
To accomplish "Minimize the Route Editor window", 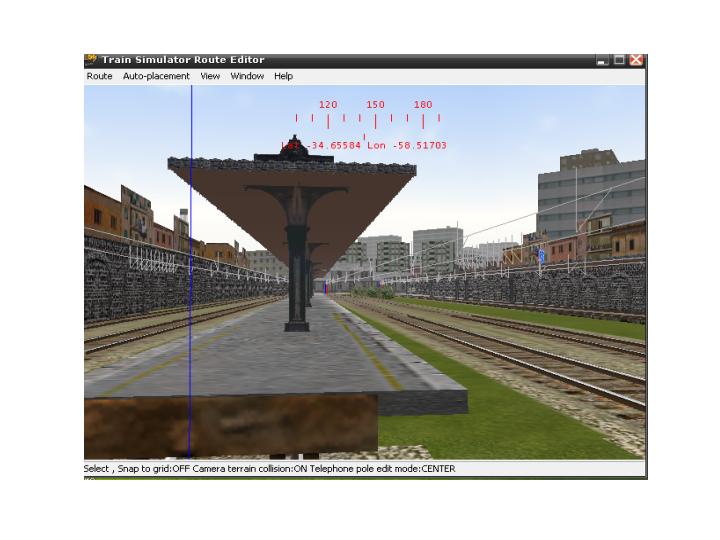I will click(602, 61).
